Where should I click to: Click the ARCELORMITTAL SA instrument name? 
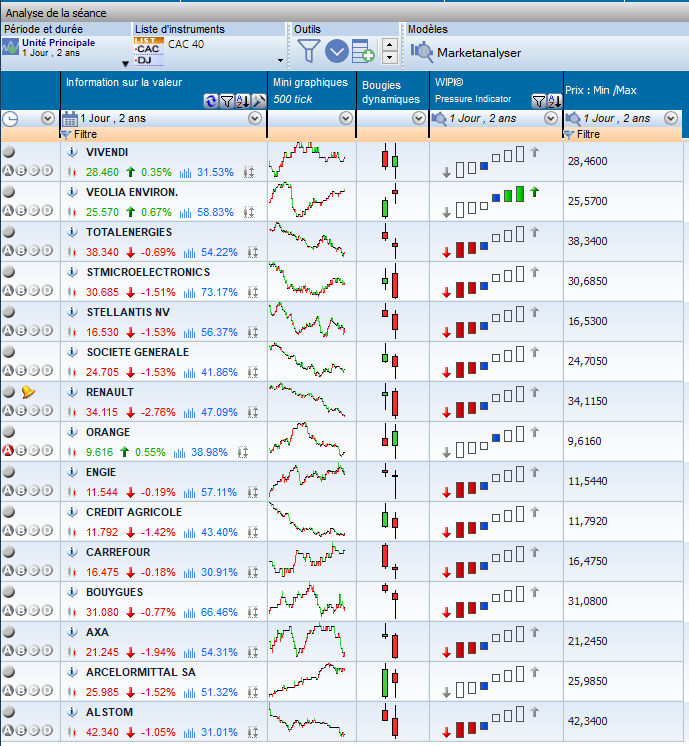pyautogui.click(x=141, y=672)
